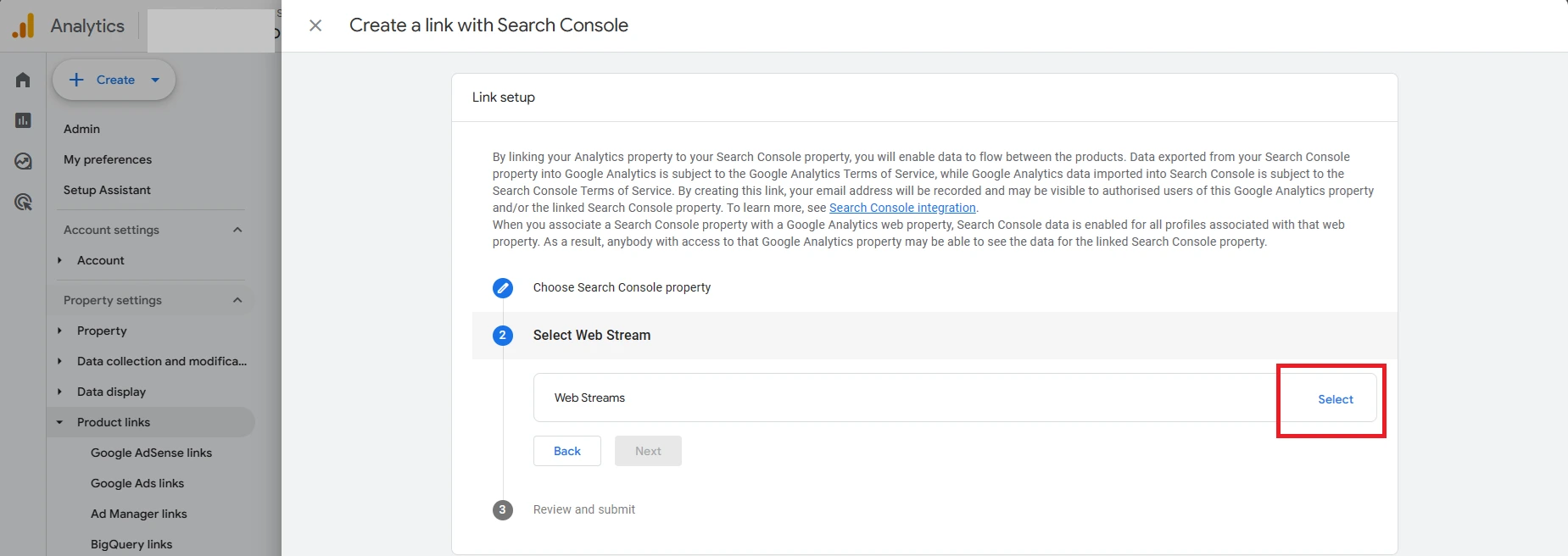Collapse the Account settings section
The height and width of the screenshot is (556, 1568).
[x=237, y=230]
